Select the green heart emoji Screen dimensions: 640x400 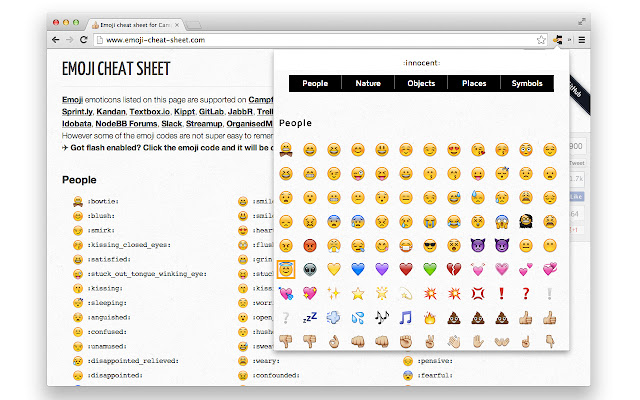click(x=430, y=269)
